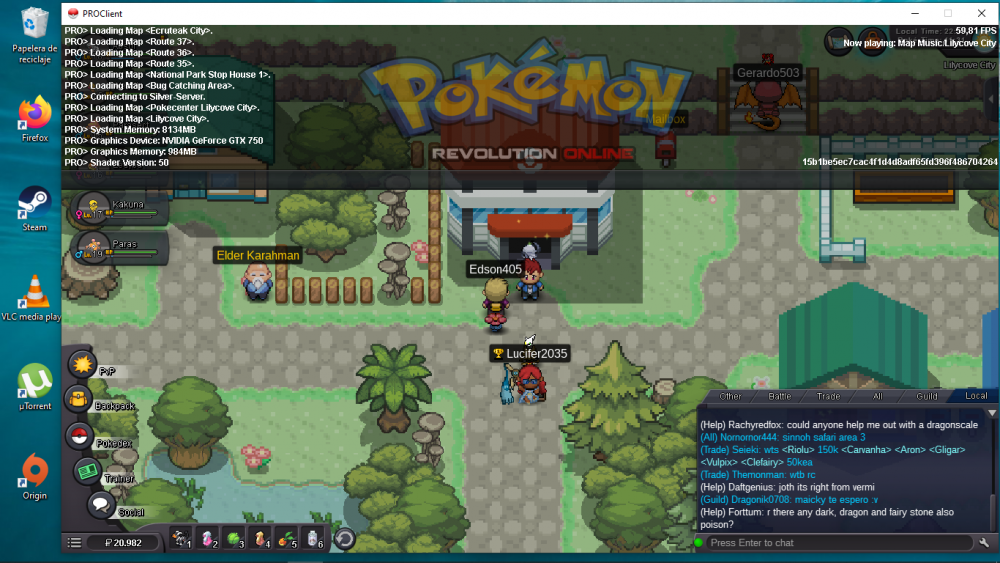This screenshot has width=1000, height=563.
Task: Use the potion in hotbar slot 2
Action: (208, 540)
